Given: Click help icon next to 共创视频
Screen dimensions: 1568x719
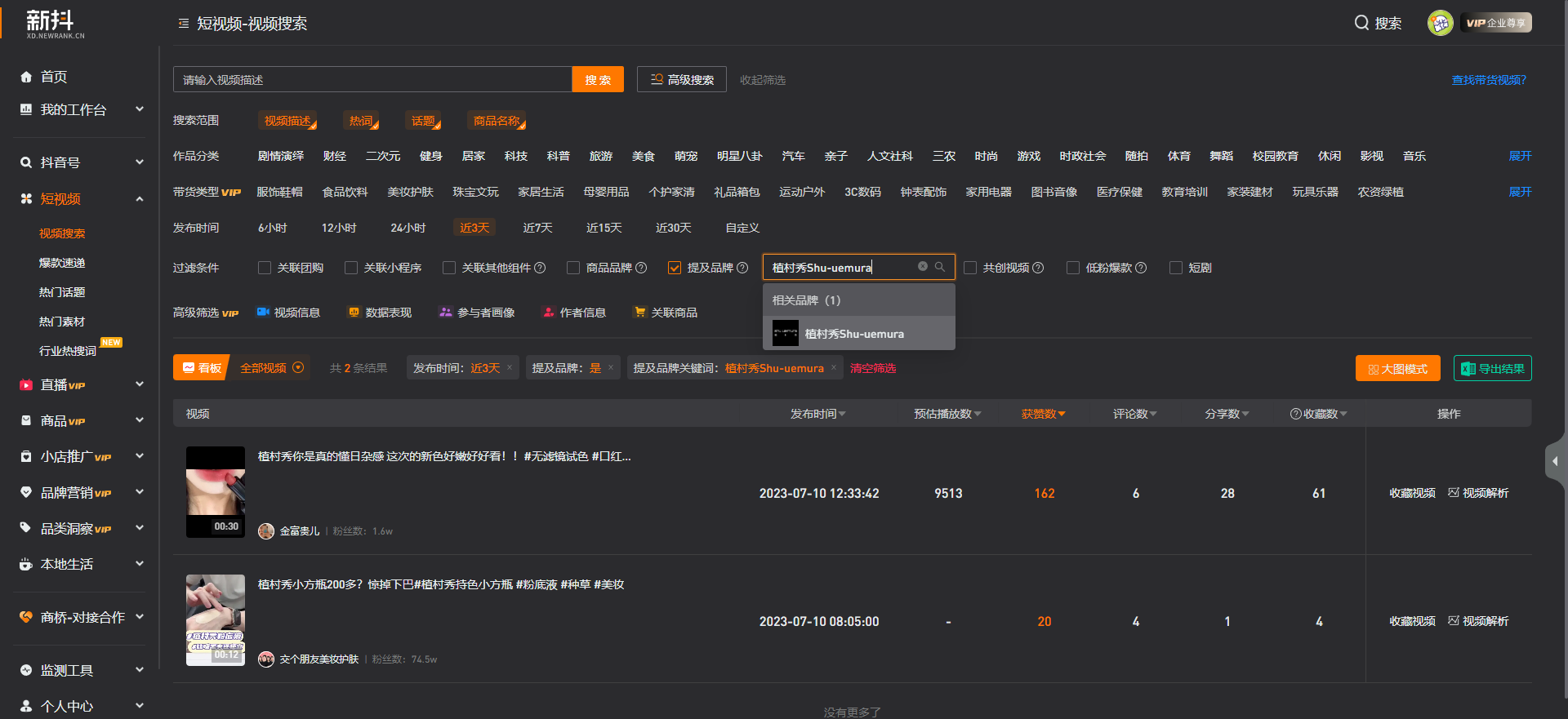Looking at the screenshot, I should pos(1038,268).
